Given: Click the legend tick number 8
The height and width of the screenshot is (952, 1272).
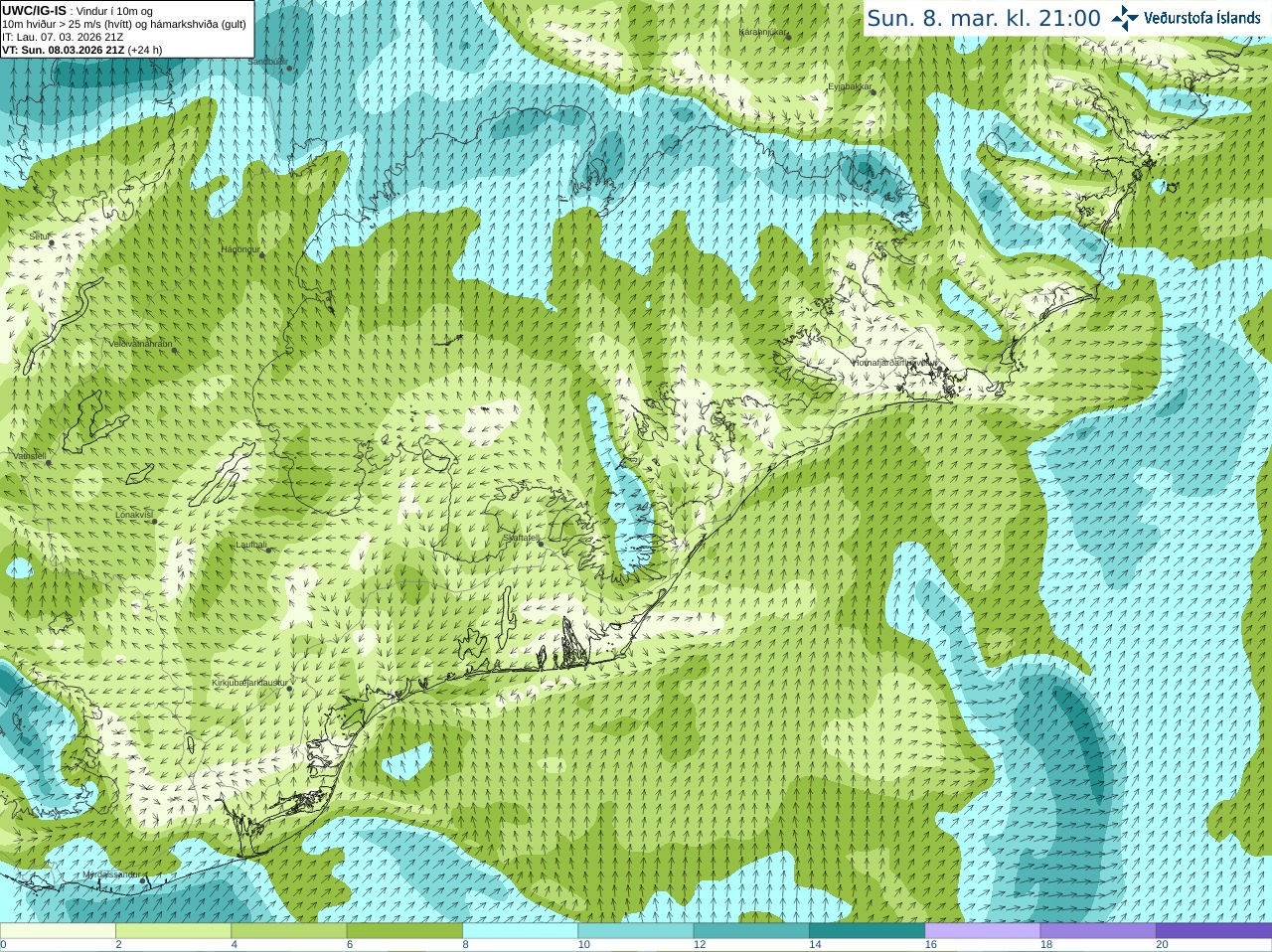Looking at the screenshot, I should [465, 945].
